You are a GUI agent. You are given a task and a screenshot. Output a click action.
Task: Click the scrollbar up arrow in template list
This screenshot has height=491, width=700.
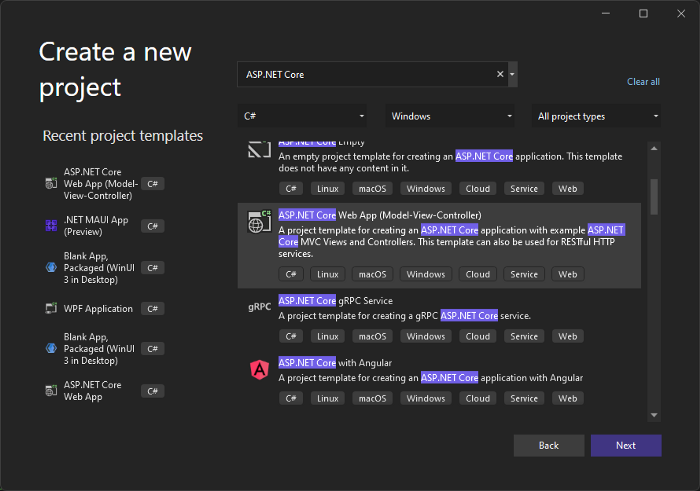click(x=654, y=148)
